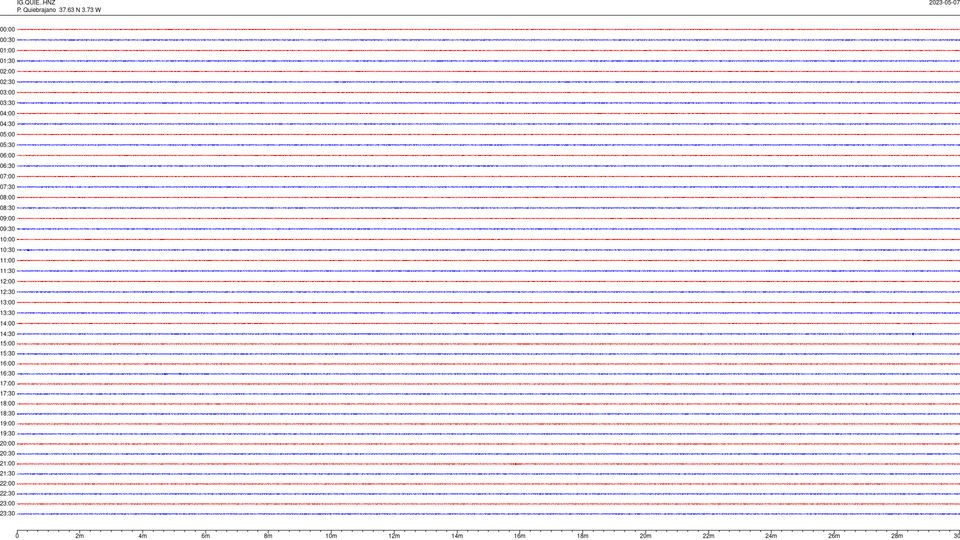Click the 22:30 time row label
Viewport: 960px width, 540px height.
[x=7, y=494]
